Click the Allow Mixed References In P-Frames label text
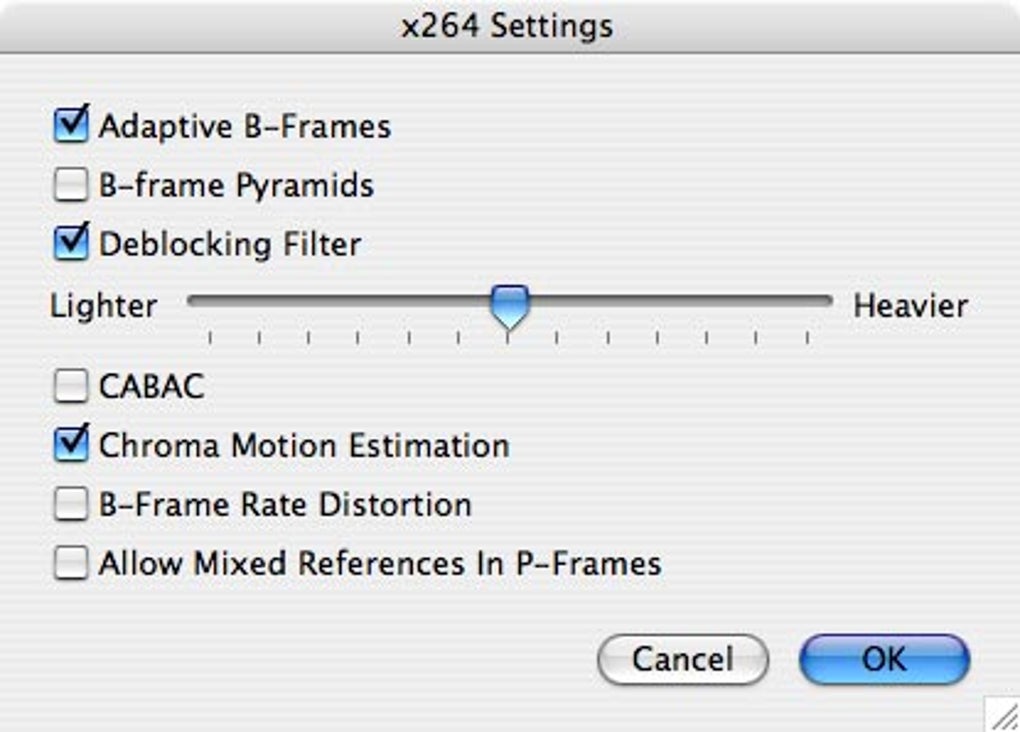 tap(380, 564)
